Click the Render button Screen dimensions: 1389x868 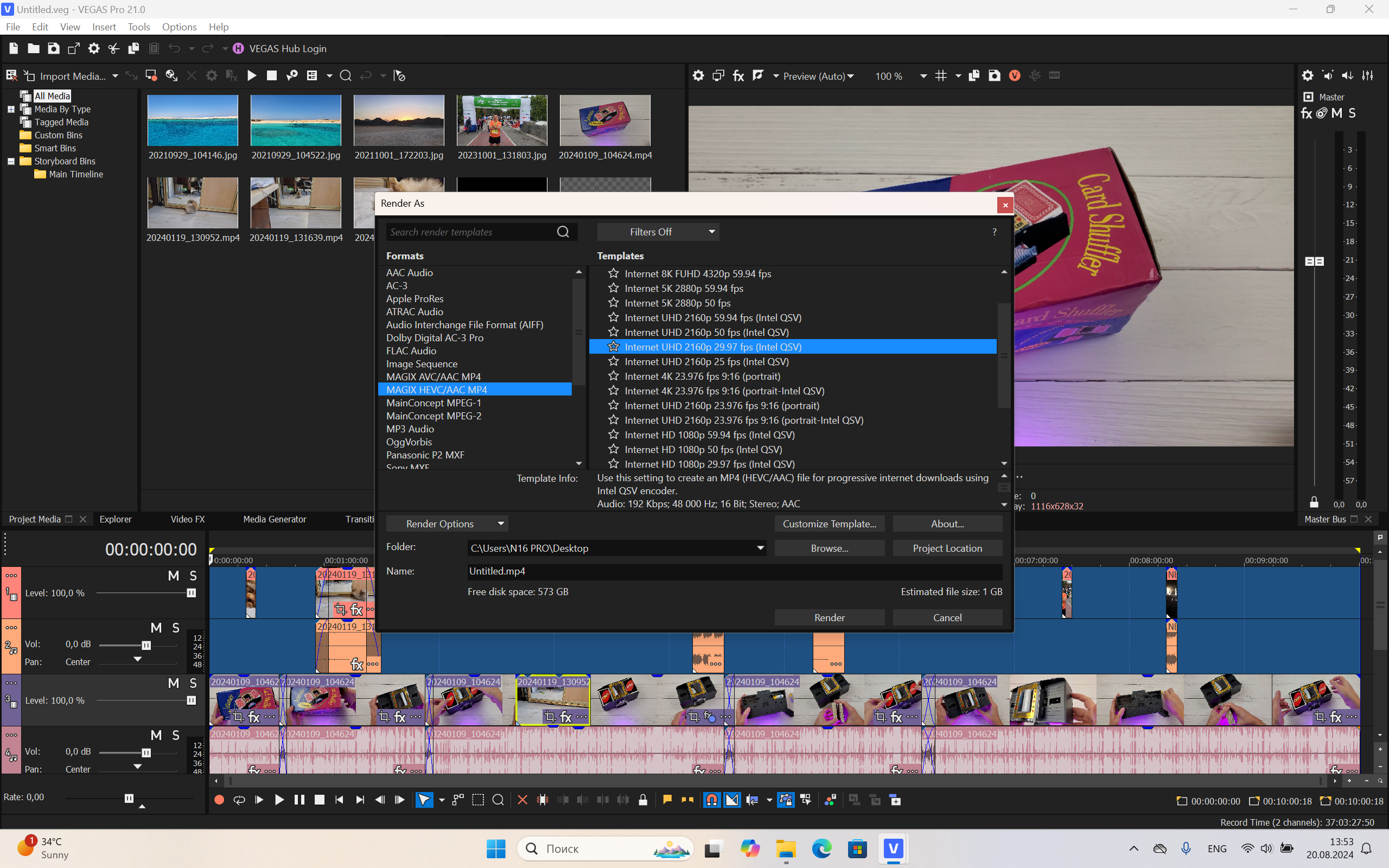click(829, 618)
